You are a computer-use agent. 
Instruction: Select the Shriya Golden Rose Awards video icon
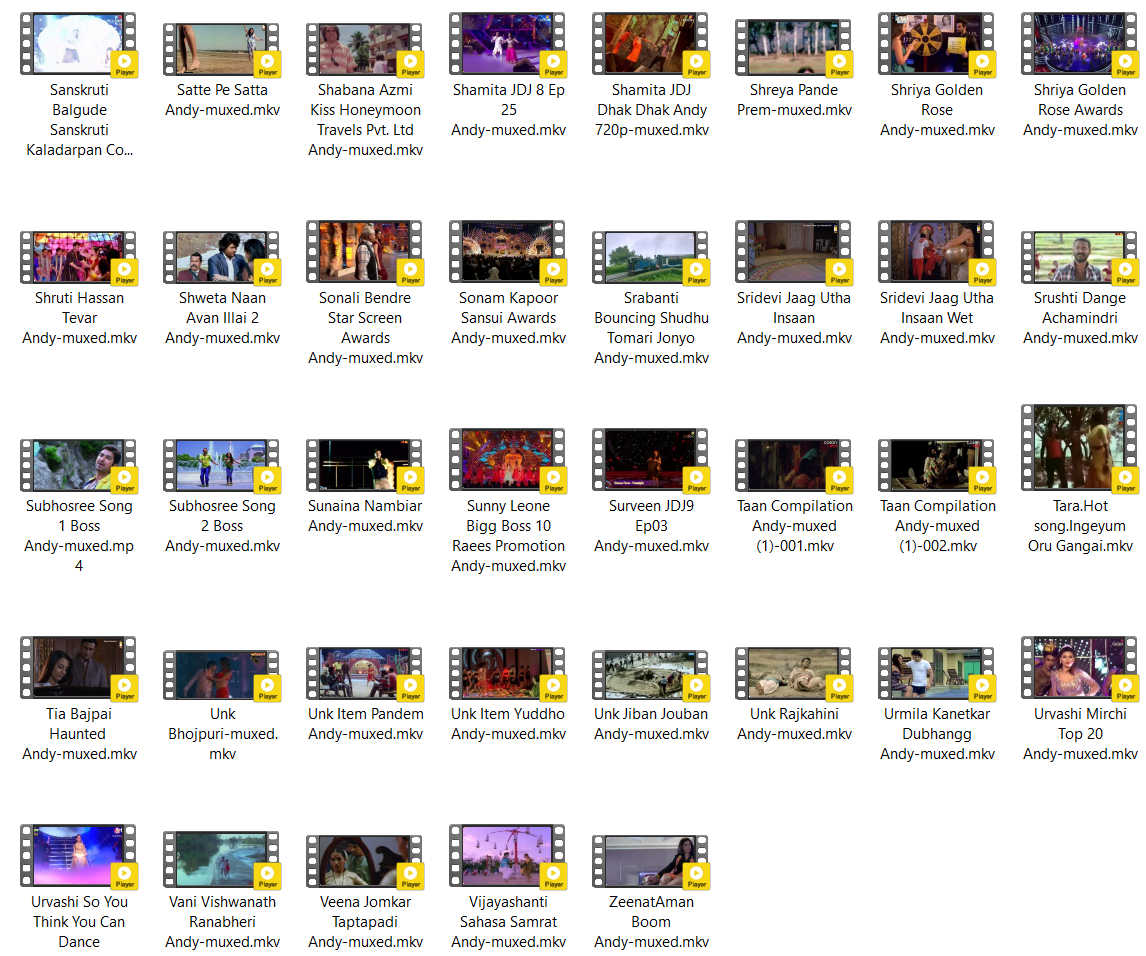pyautogui.click(x=1080, y=44)
